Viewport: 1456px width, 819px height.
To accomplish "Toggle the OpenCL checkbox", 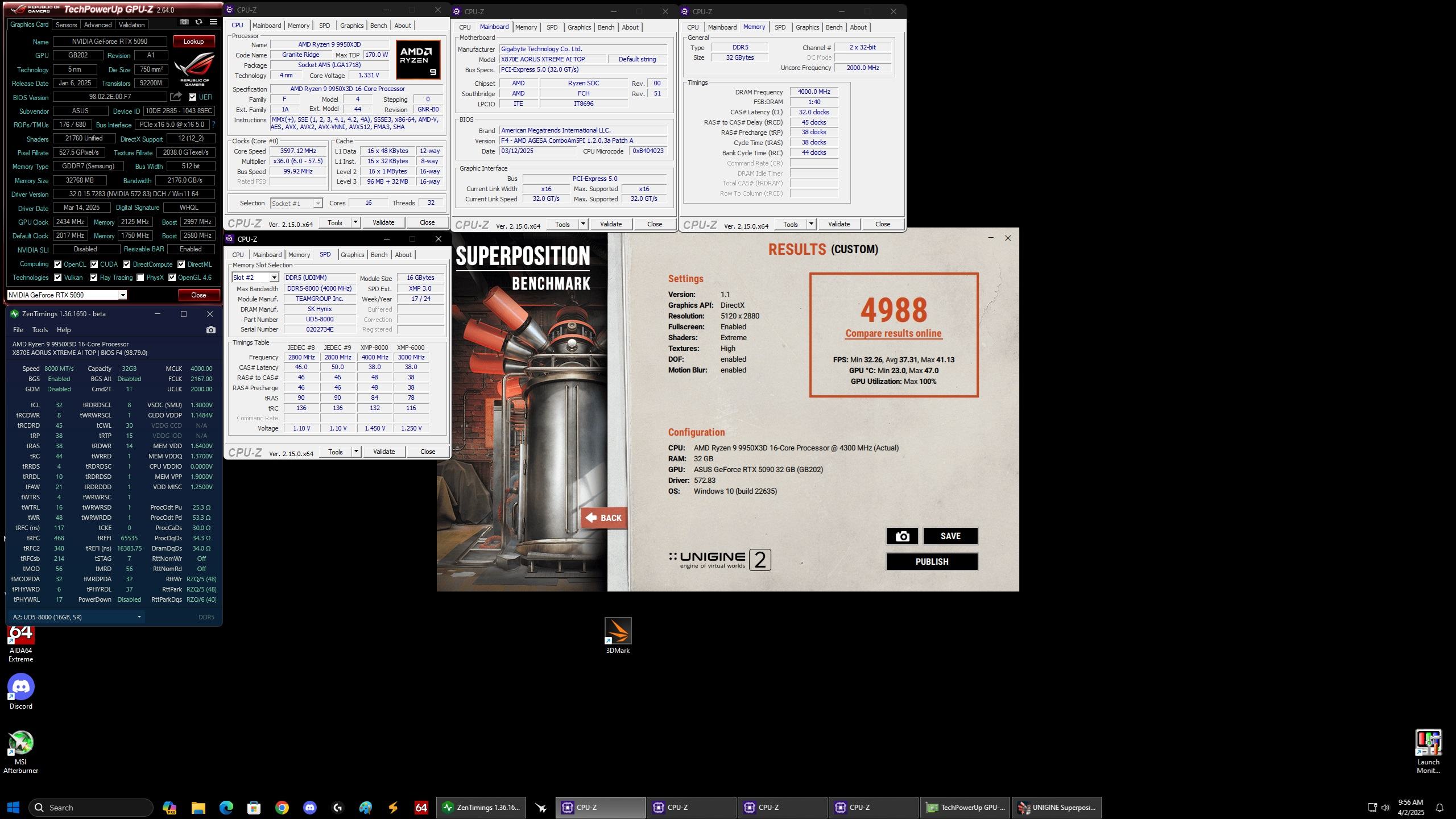I will coord(57,264).
